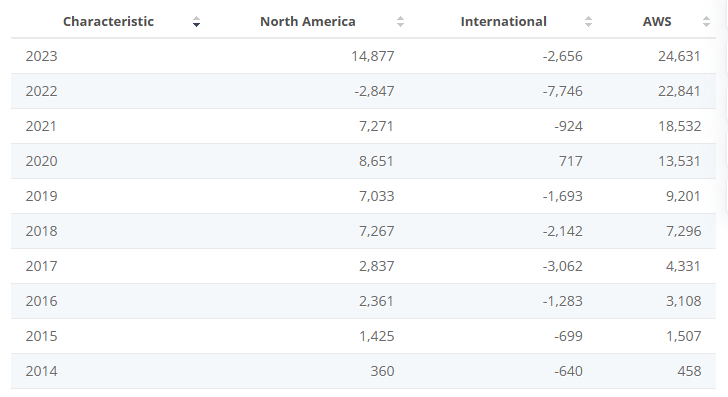Click North America value 2,837

pos(377,266)
